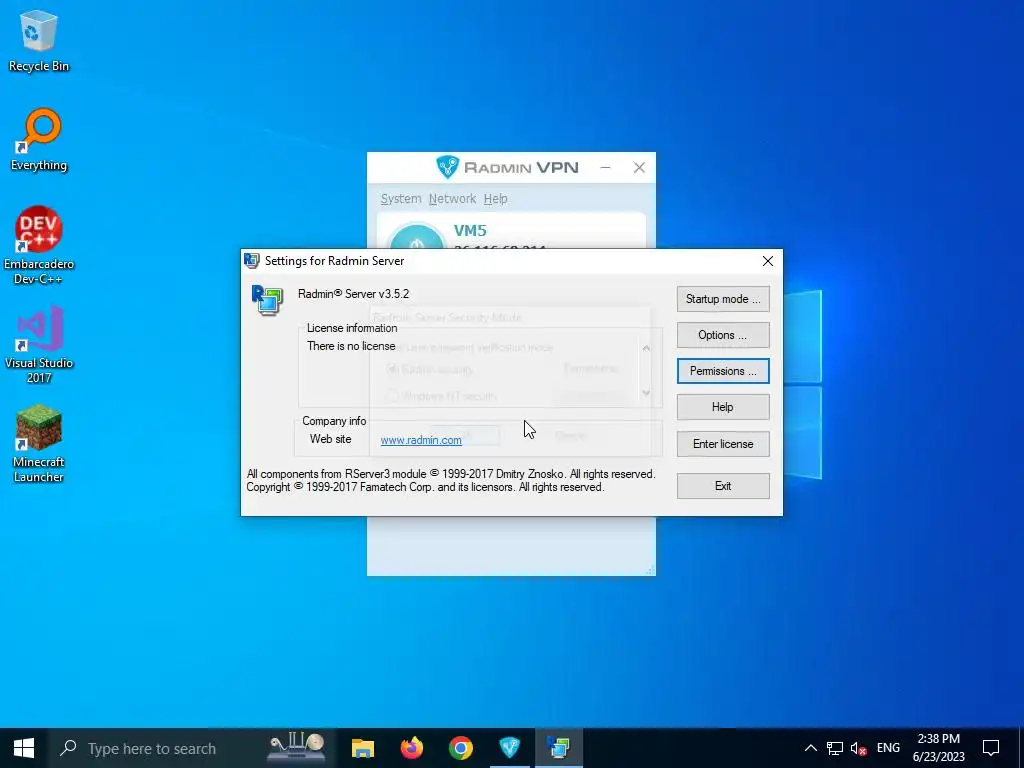The width and height of the screenshot is (1024, 768).
Task: Switch to Radmin Server settings taskbar icon
Action: click(558, 748)
